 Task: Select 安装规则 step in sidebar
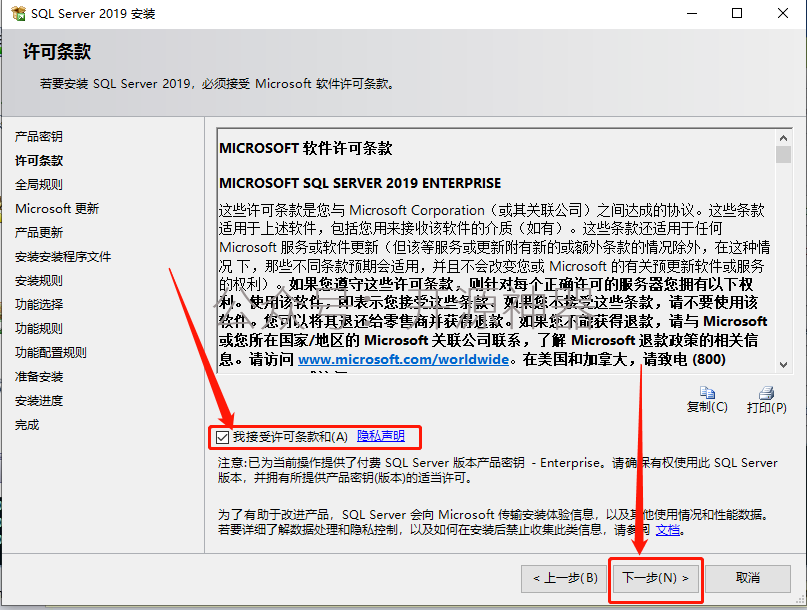click(39, 281)
